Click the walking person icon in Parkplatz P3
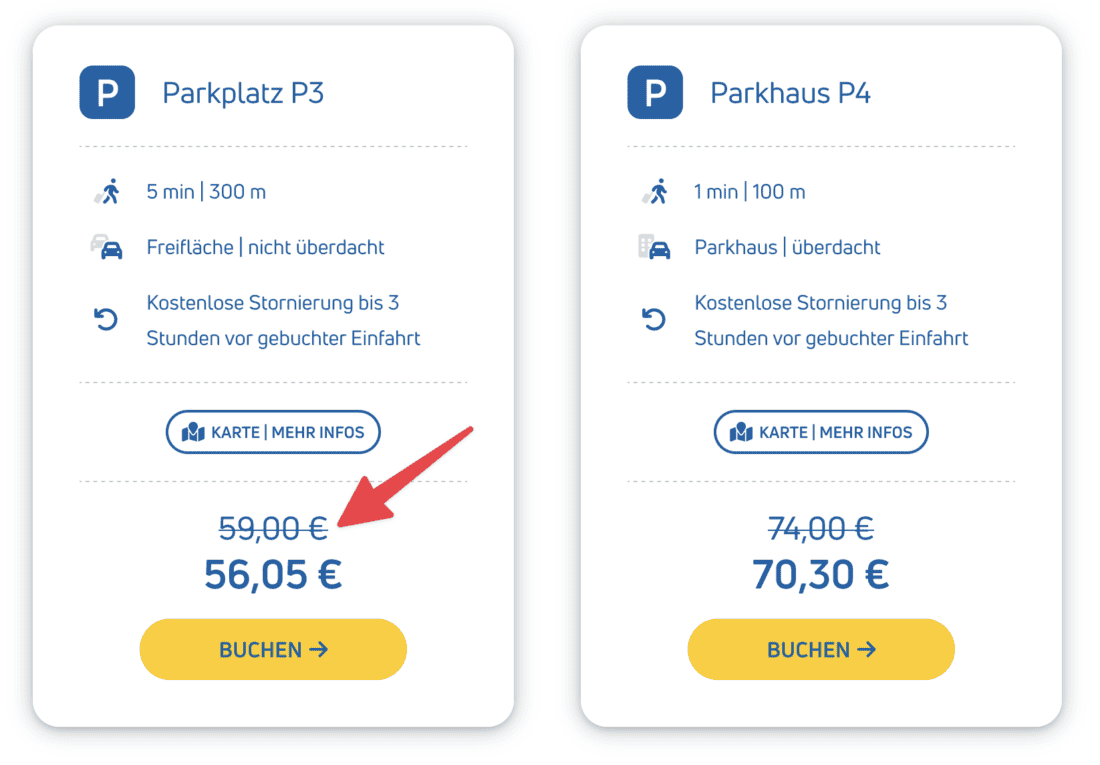This screenshot has height=765, width=1100. [108, 191]
